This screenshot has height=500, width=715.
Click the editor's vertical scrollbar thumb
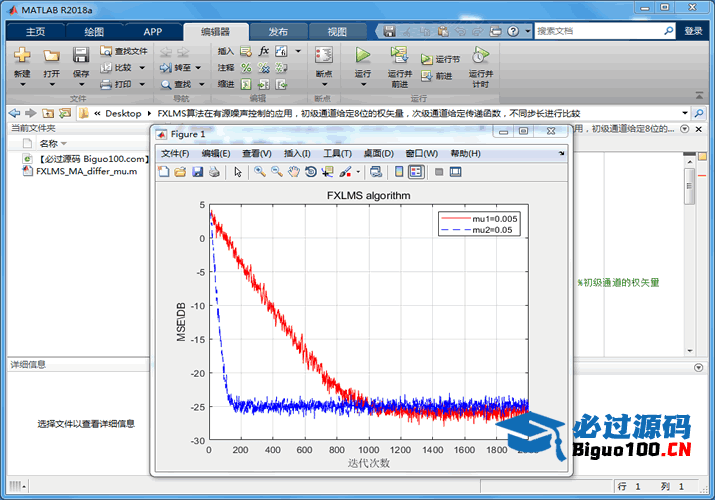click(x=689, y=186)
